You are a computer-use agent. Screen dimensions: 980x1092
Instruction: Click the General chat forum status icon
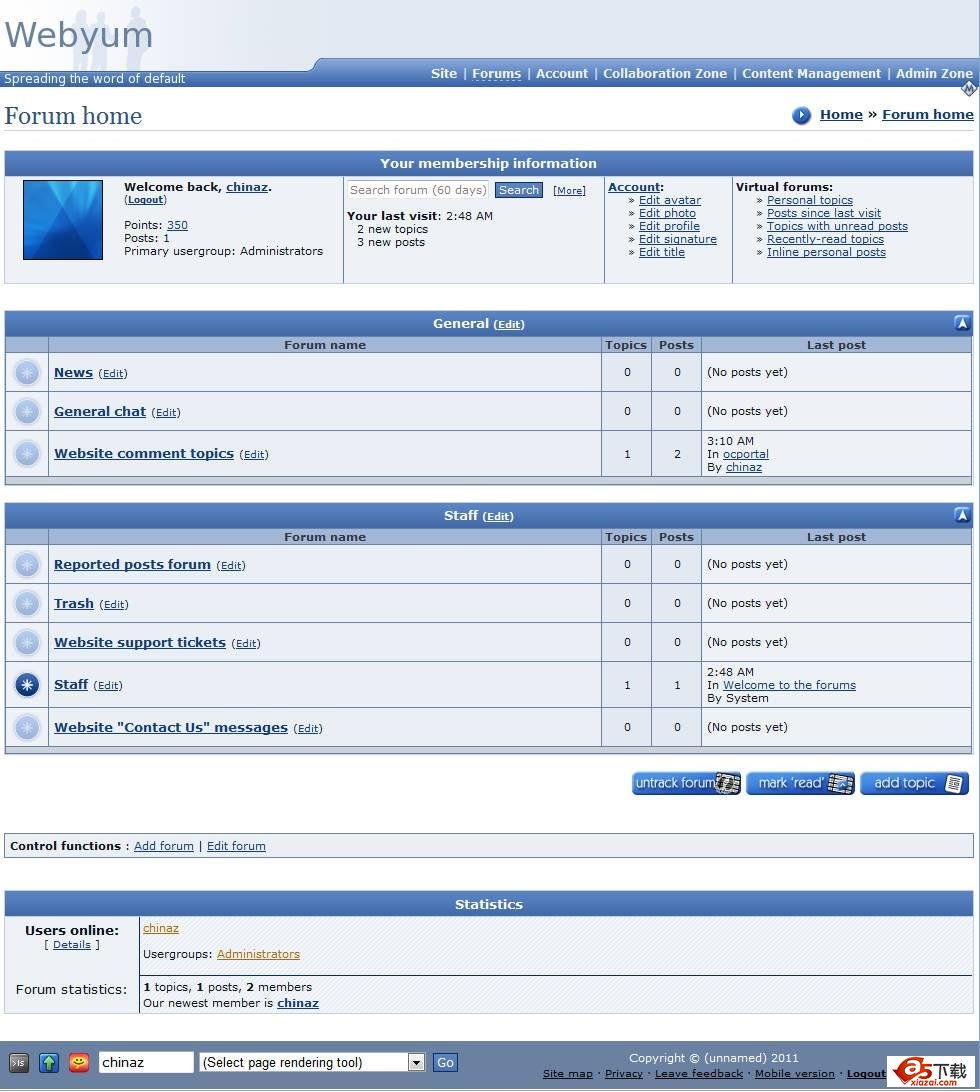(x=27, y=412)
